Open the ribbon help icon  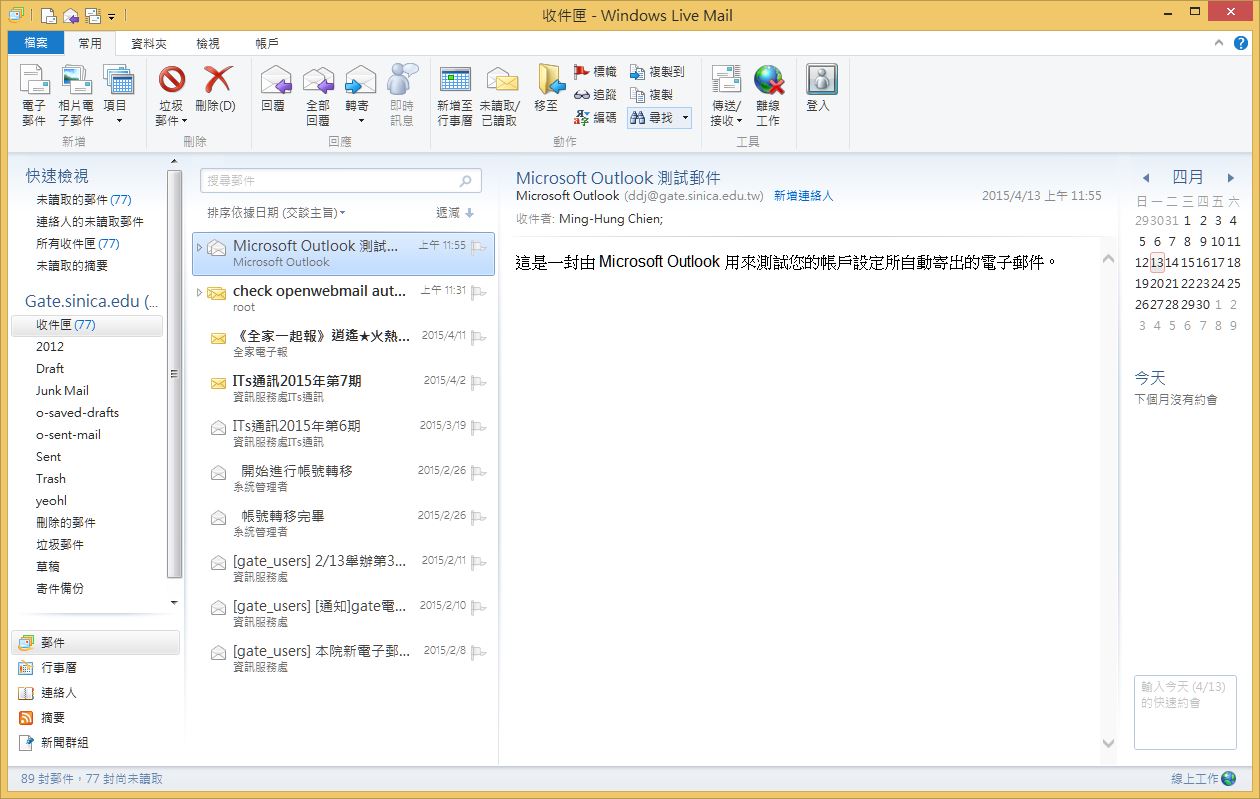(x=1240, y=43)
